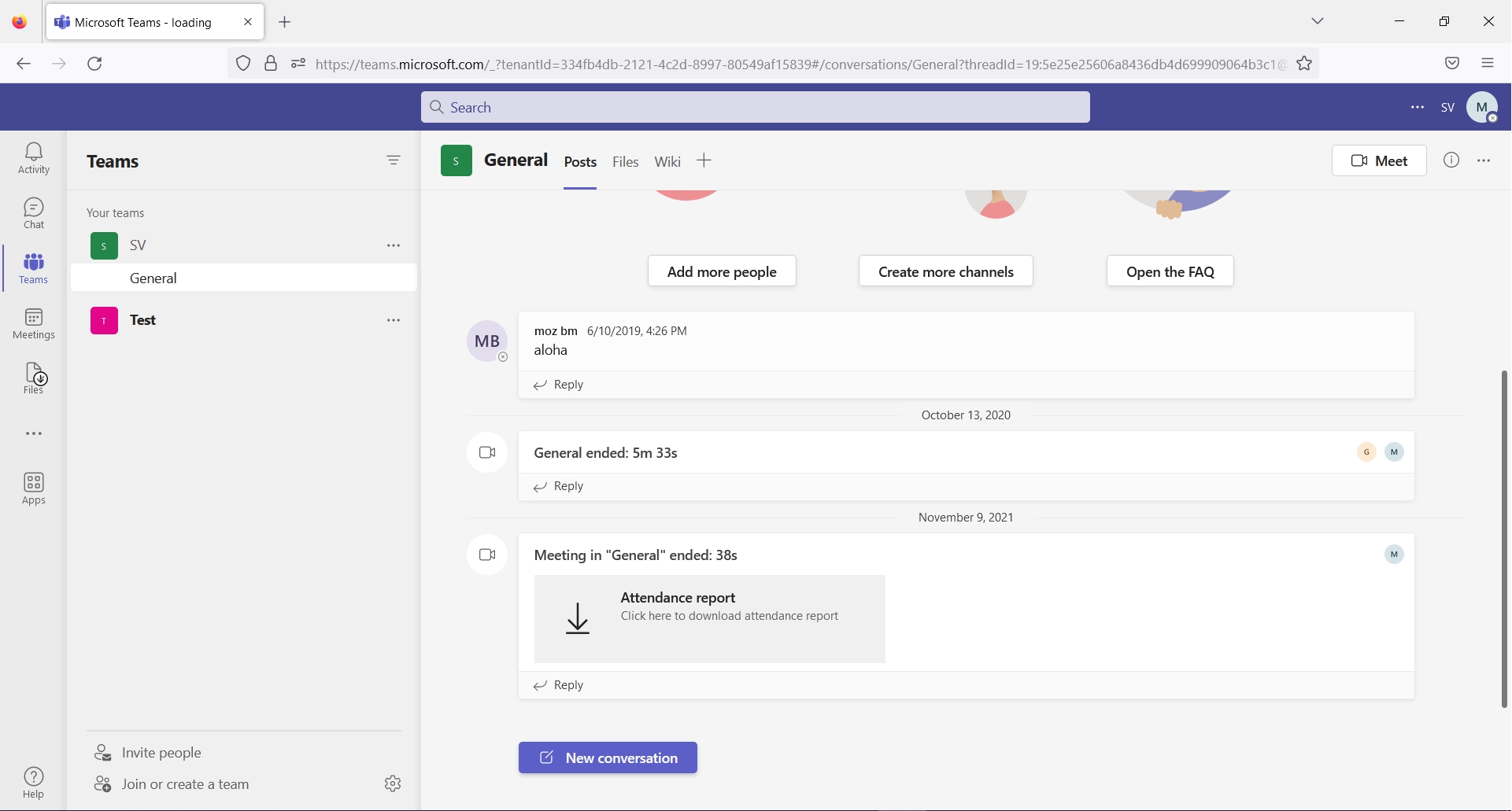The height and width of the screenshot is (811, 1512).
Task: Click the tracking protection shield icon
Action: click(x=243, y=64)
